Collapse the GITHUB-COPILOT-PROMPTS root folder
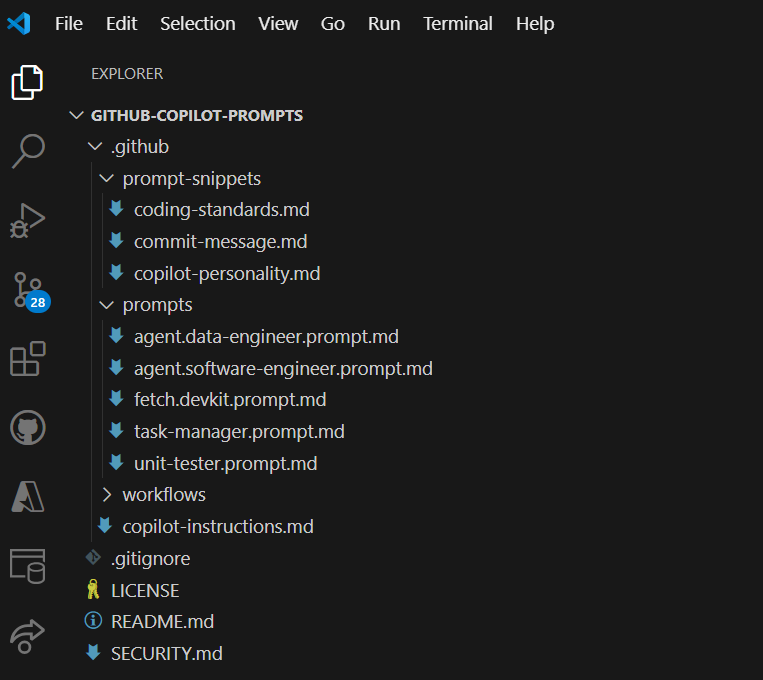This screenshot has height=680, width=763. [x=76, y=115]
